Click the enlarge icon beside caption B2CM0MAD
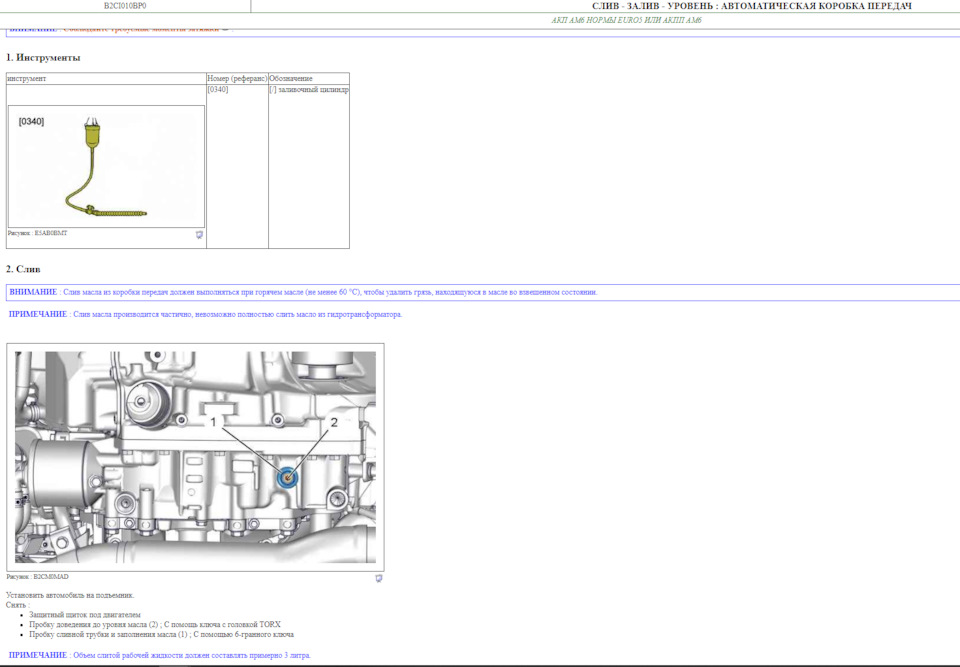The height and width of the screenshot is (667, 960). [x=378, y=578]
